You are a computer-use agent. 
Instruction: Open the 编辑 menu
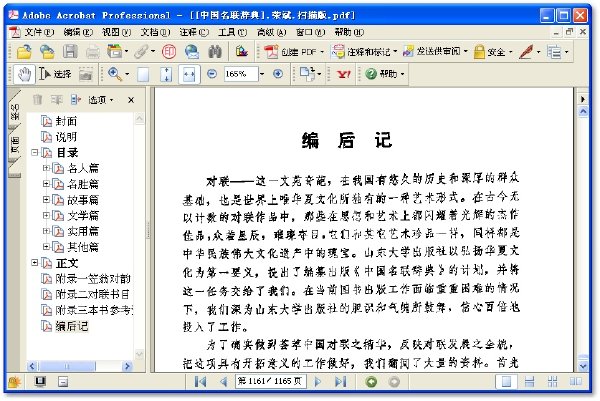[x=78, y=32]
